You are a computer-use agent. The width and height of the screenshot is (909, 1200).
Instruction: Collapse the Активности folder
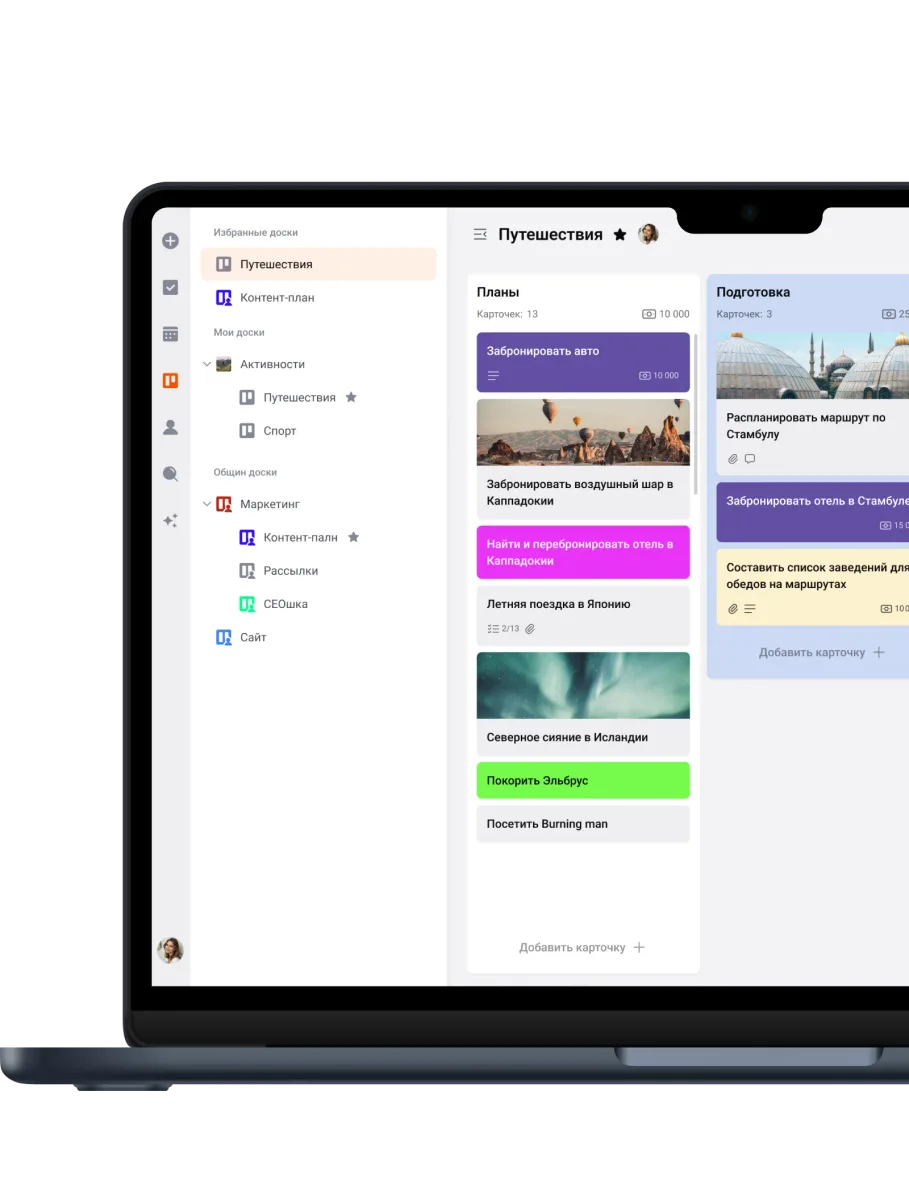pyautogui.click(x=207, y=364)
